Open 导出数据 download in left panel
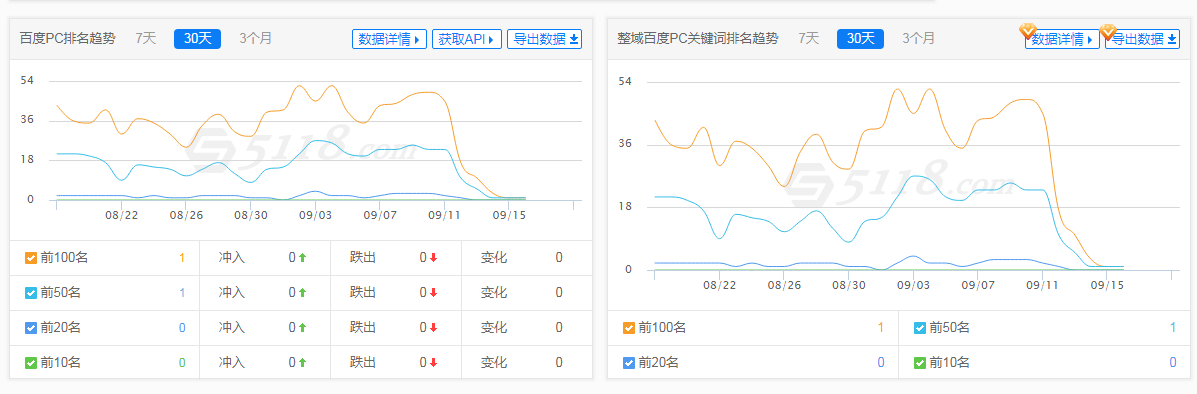The image size is (1197, 394). click(x=544, y=39)
